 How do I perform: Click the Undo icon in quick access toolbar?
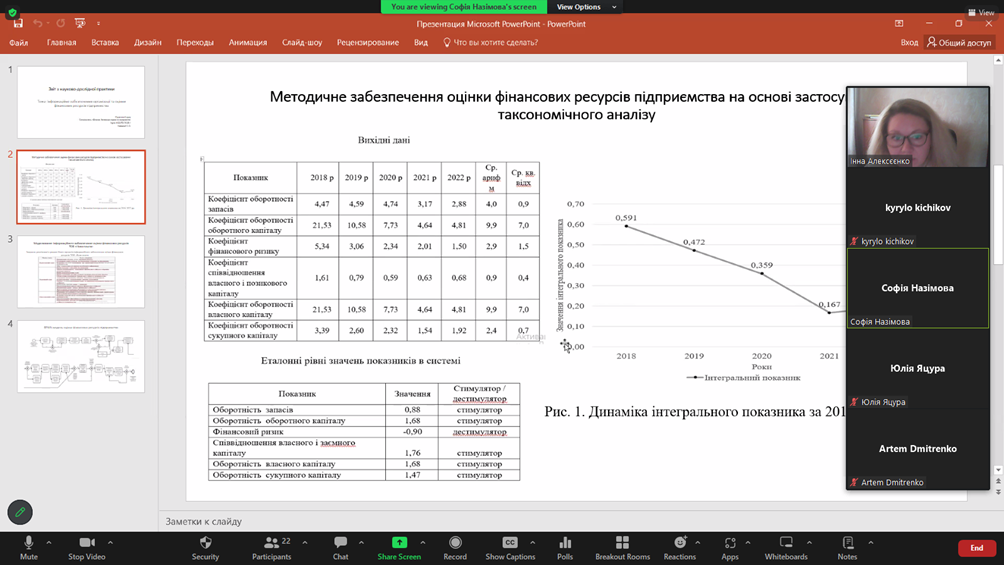pyautogui.click(x=38, y=24)
